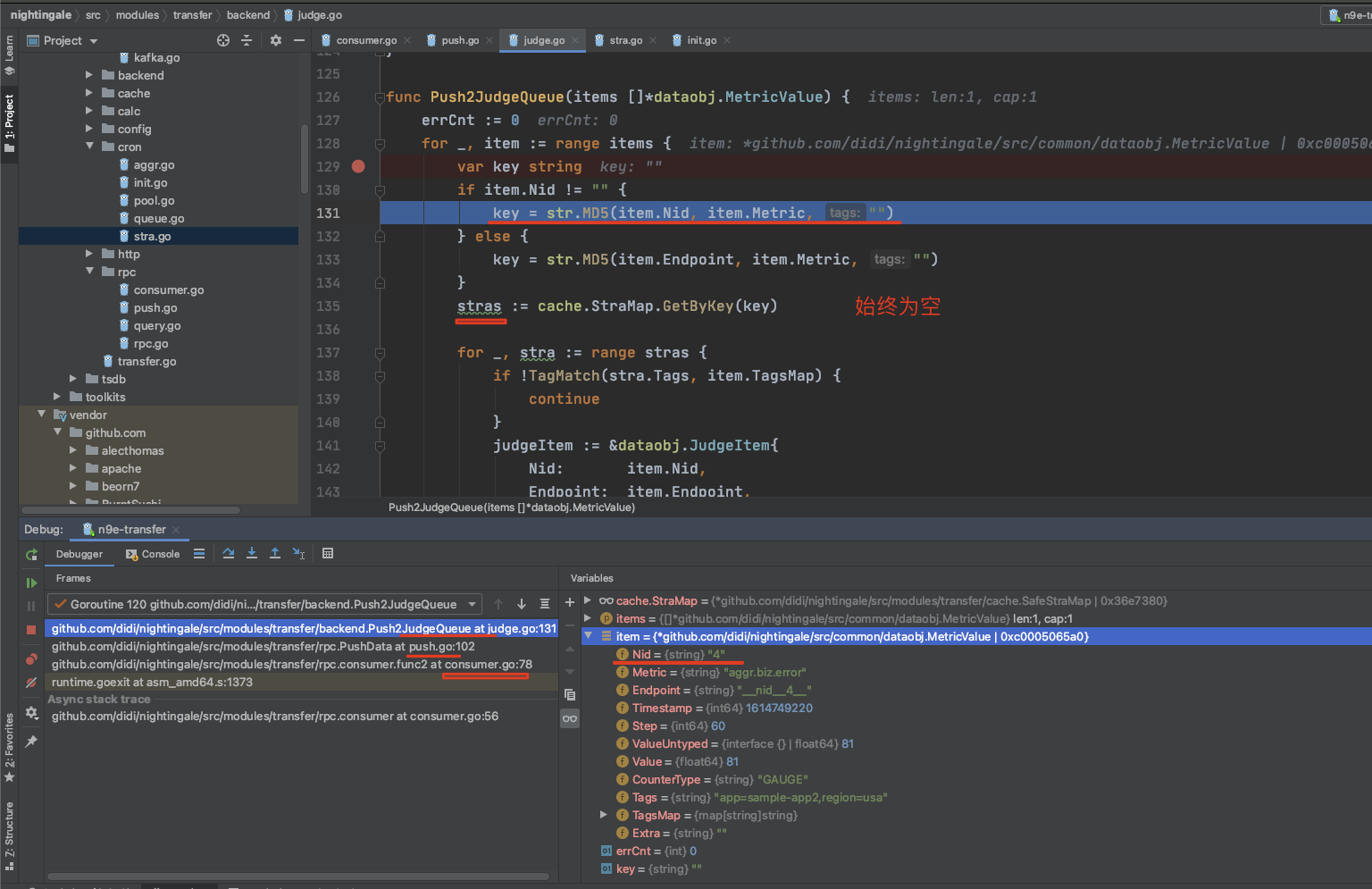Open debugger settings gear
The height and width of the screenshot is (889, 1372).
(31, 713)
